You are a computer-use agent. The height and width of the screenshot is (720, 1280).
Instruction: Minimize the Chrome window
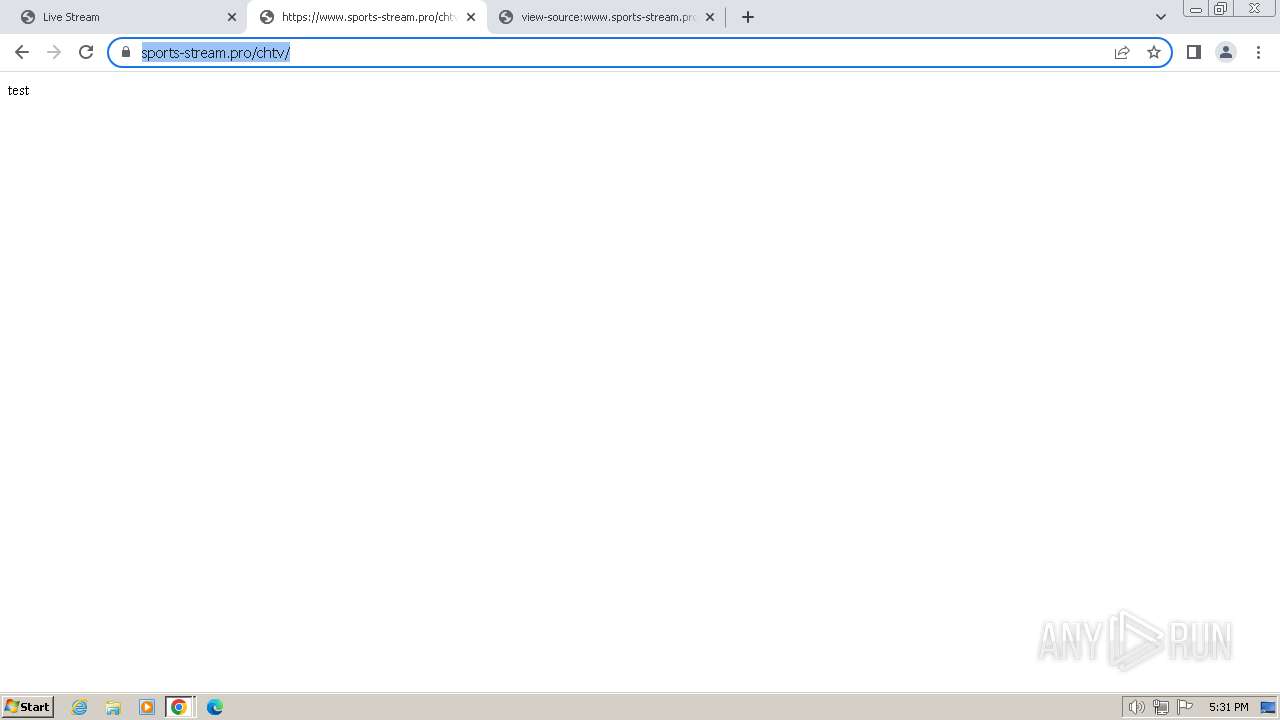click(1196, 9)
